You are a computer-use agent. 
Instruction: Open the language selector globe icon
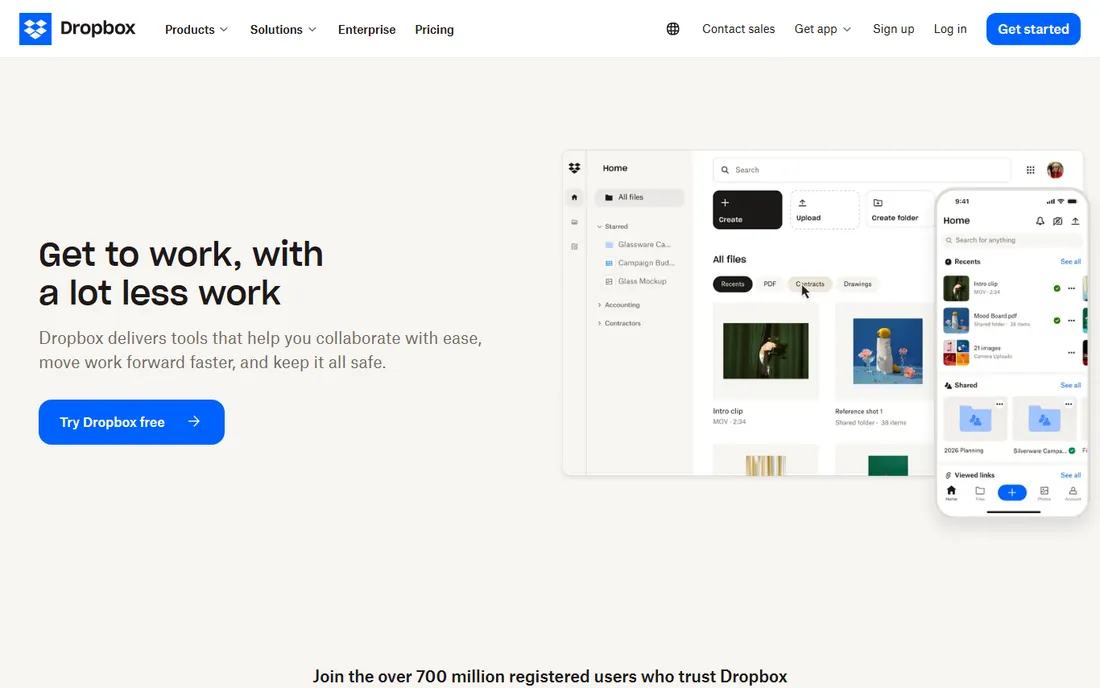pyautogui.click(x=673, y=29)
